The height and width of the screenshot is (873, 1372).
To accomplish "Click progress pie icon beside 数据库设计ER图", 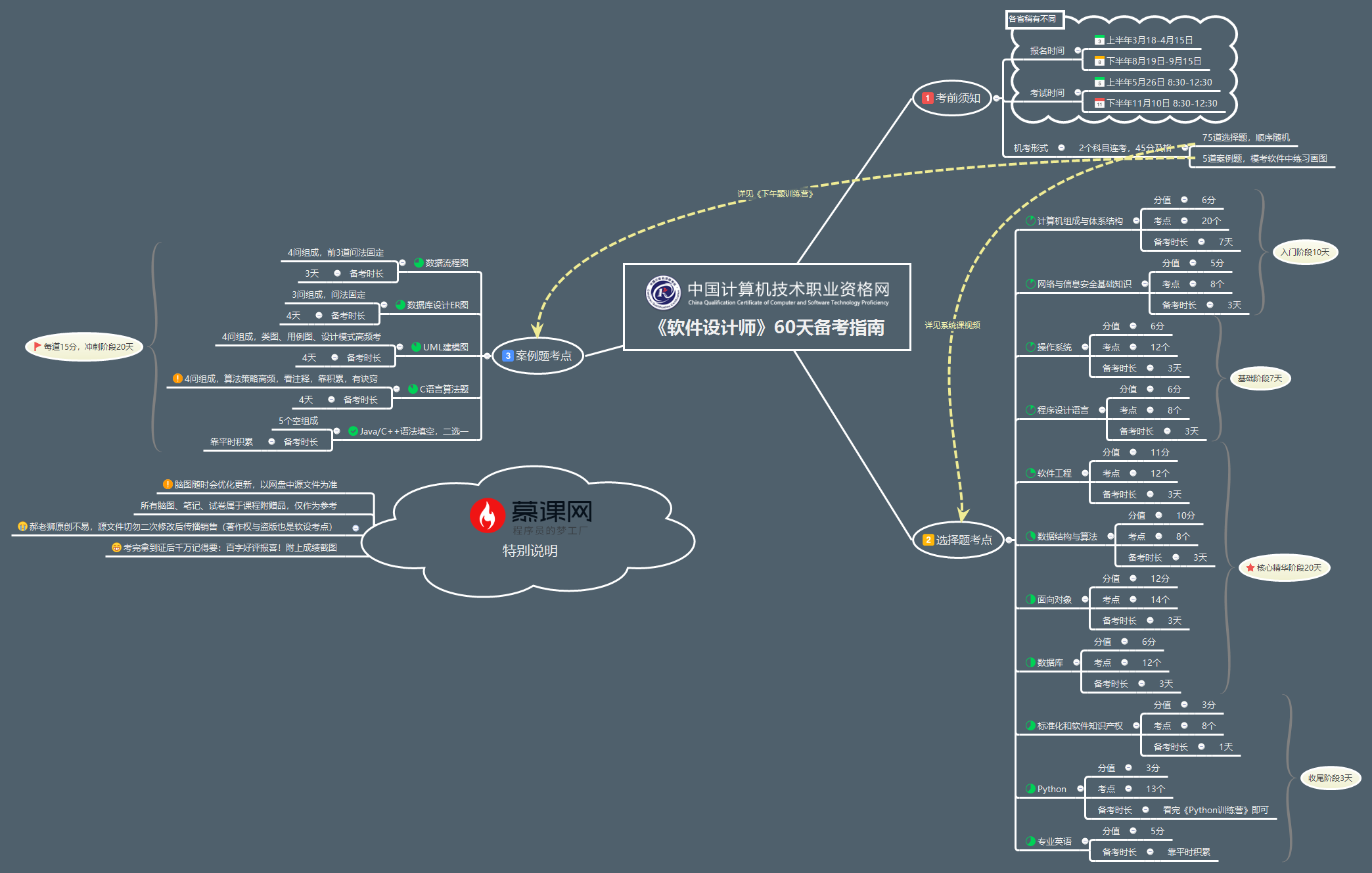I will pos(400,305).
